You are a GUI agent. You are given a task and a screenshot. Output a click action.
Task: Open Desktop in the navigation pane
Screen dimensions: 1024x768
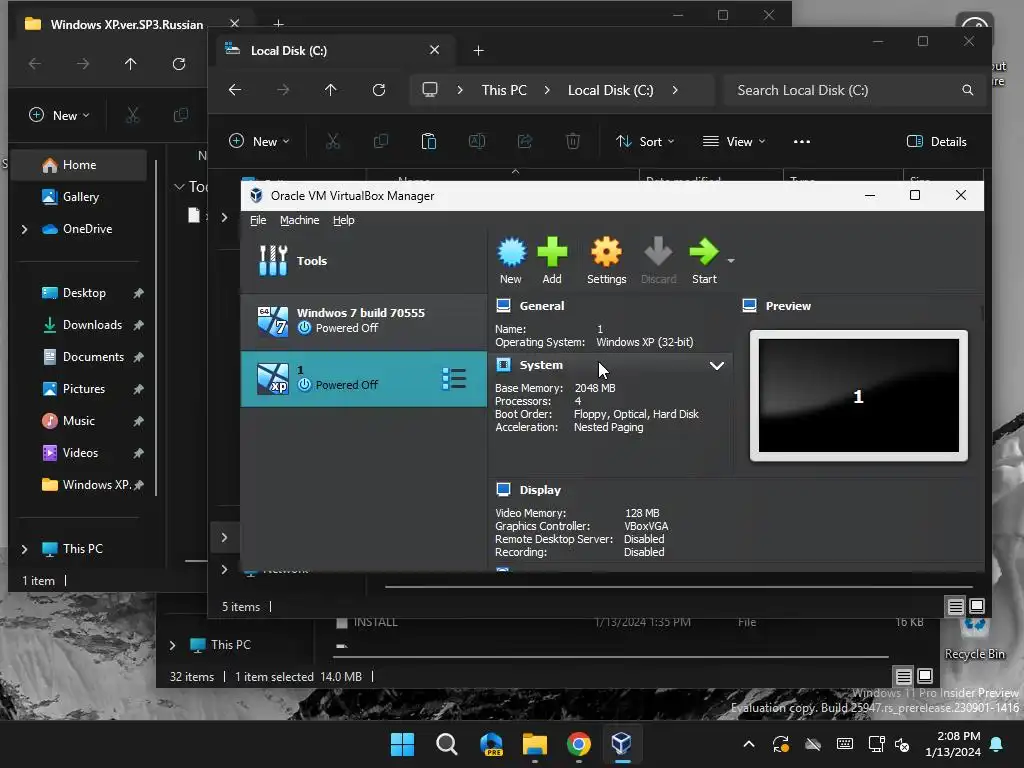[x=84, y=293]
